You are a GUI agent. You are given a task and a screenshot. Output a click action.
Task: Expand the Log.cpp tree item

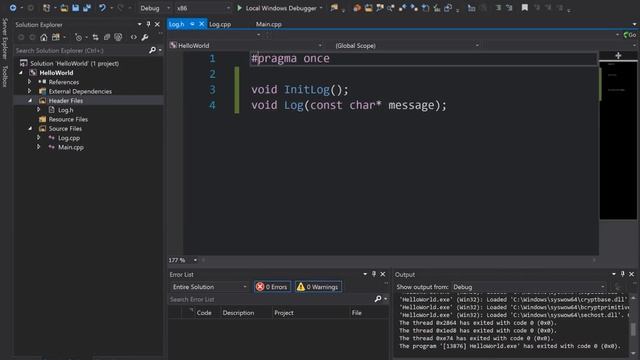pyautogui.click(x=39, y=138)
